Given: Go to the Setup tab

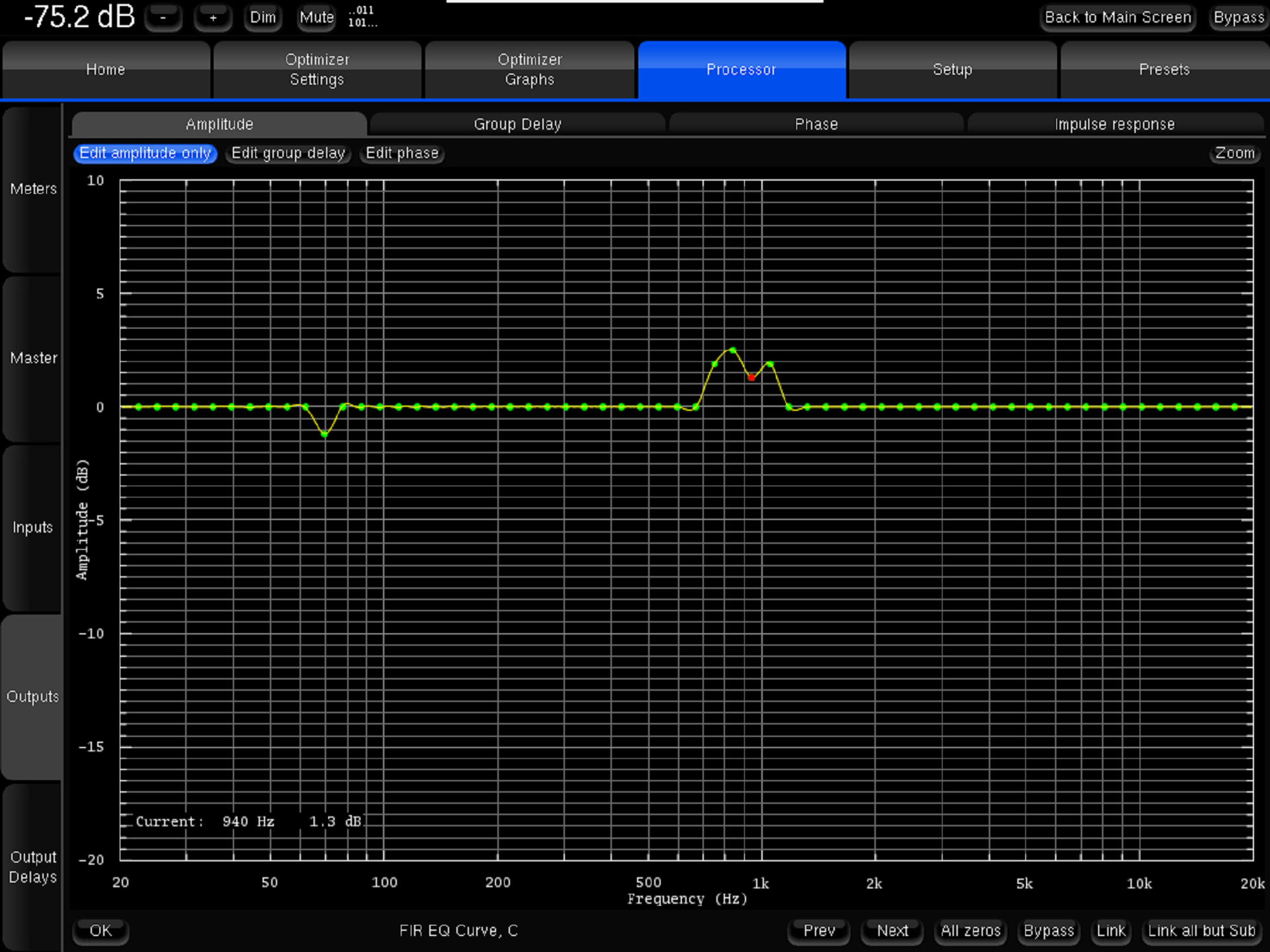Looking at the screenshot, I should point(952,69).
